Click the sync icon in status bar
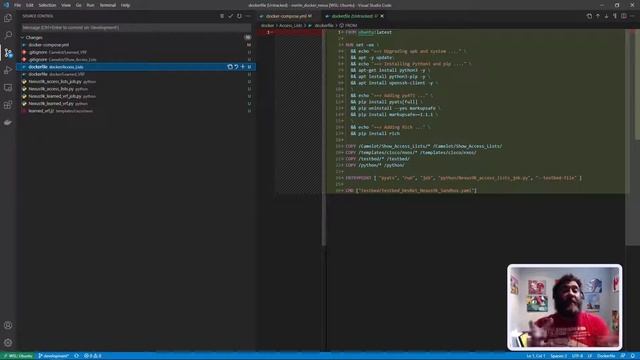The width and height of the screenshot is (640, 360). (76, 356)
